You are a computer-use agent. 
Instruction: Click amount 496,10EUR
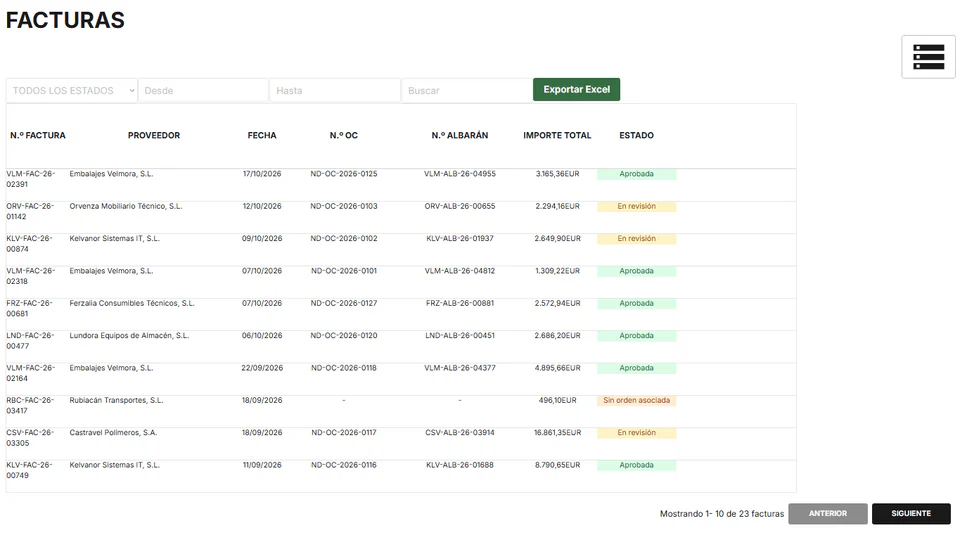(x=557, y=401)
